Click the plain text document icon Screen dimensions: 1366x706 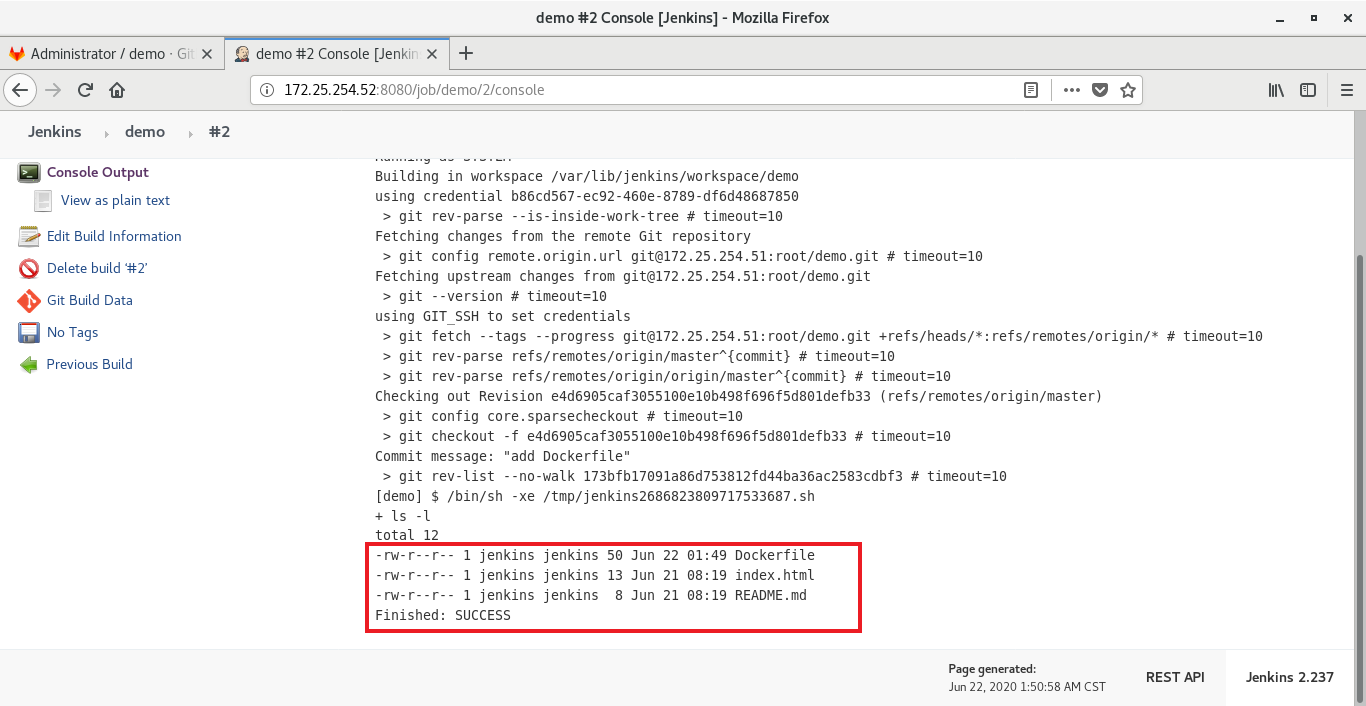tap(43, 201)
